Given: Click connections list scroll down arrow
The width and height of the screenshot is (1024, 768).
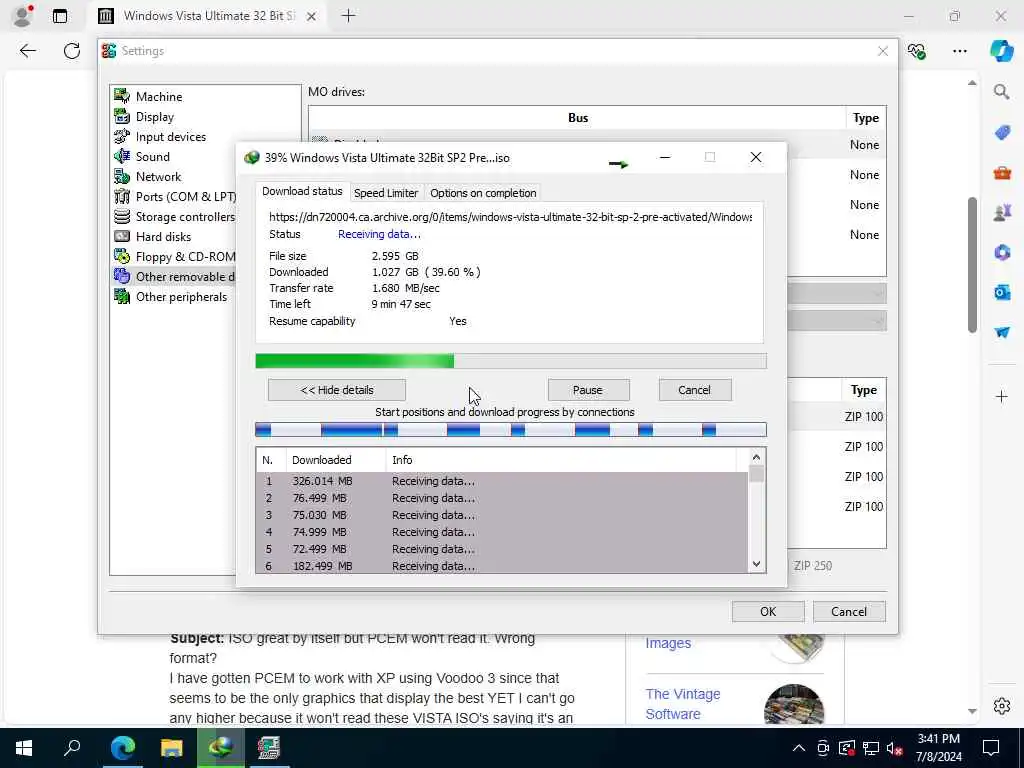Looking at the screenshot, I should coord(756,564).
